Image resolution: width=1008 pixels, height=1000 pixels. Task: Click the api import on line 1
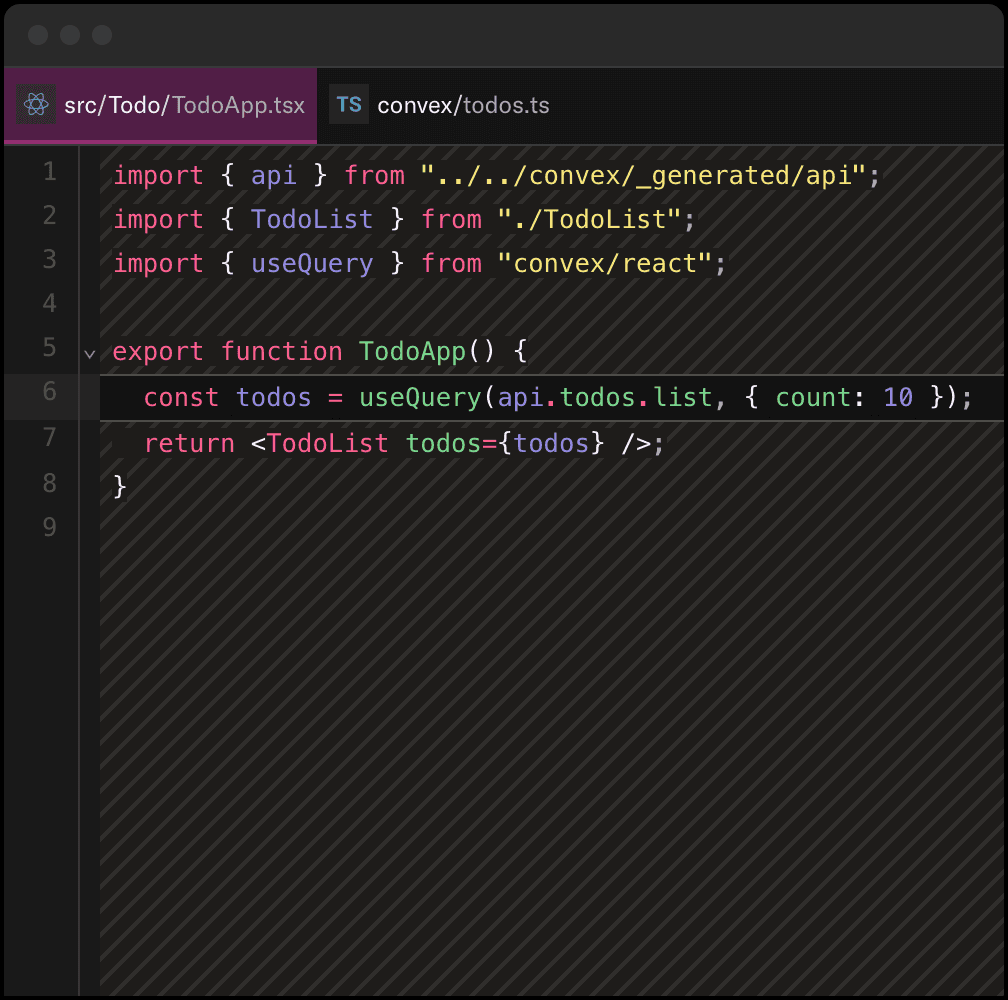pos(273,174)
